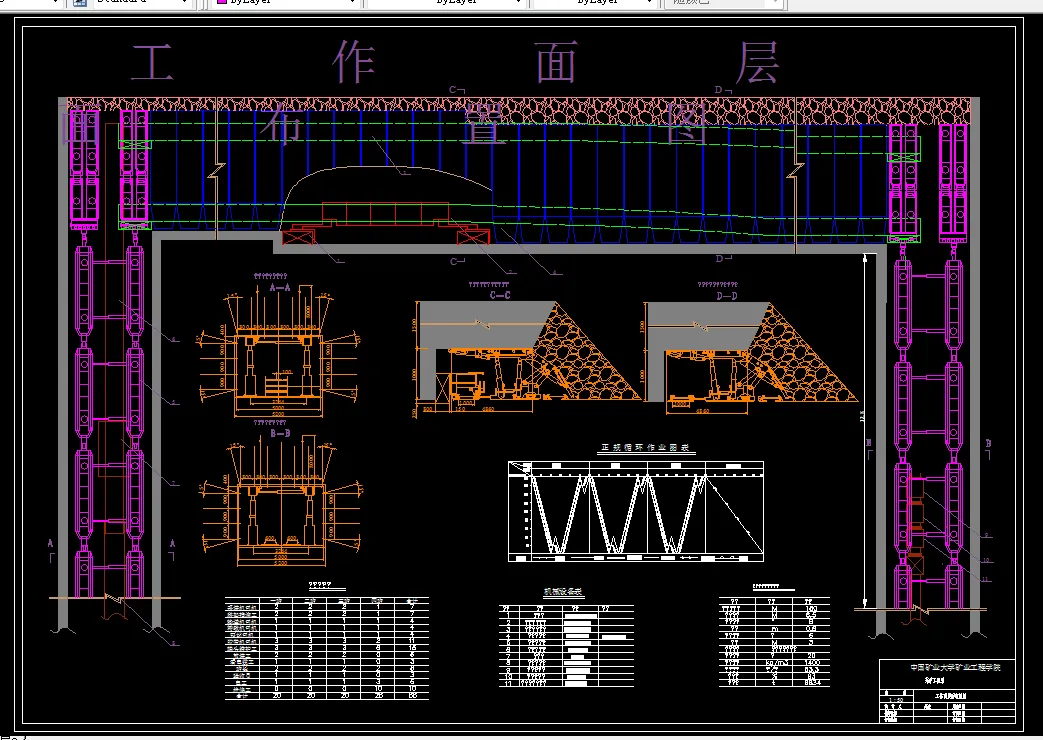Viewport: 1043px width, 740px height.
Task: Select the large title character 布
Action: pyautogui.click(x=281, y=124)
